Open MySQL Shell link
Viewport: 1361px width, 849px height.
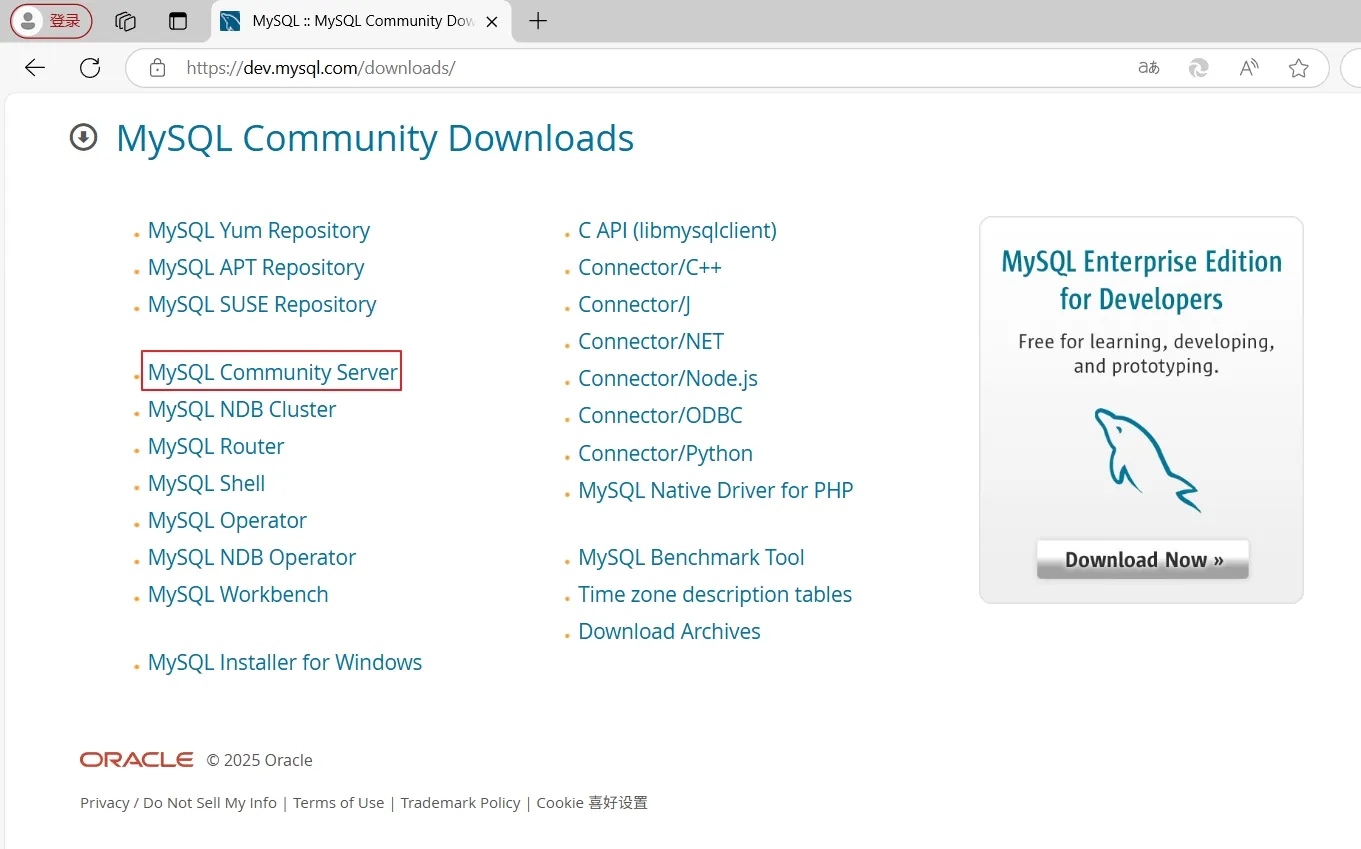[207, 483]
